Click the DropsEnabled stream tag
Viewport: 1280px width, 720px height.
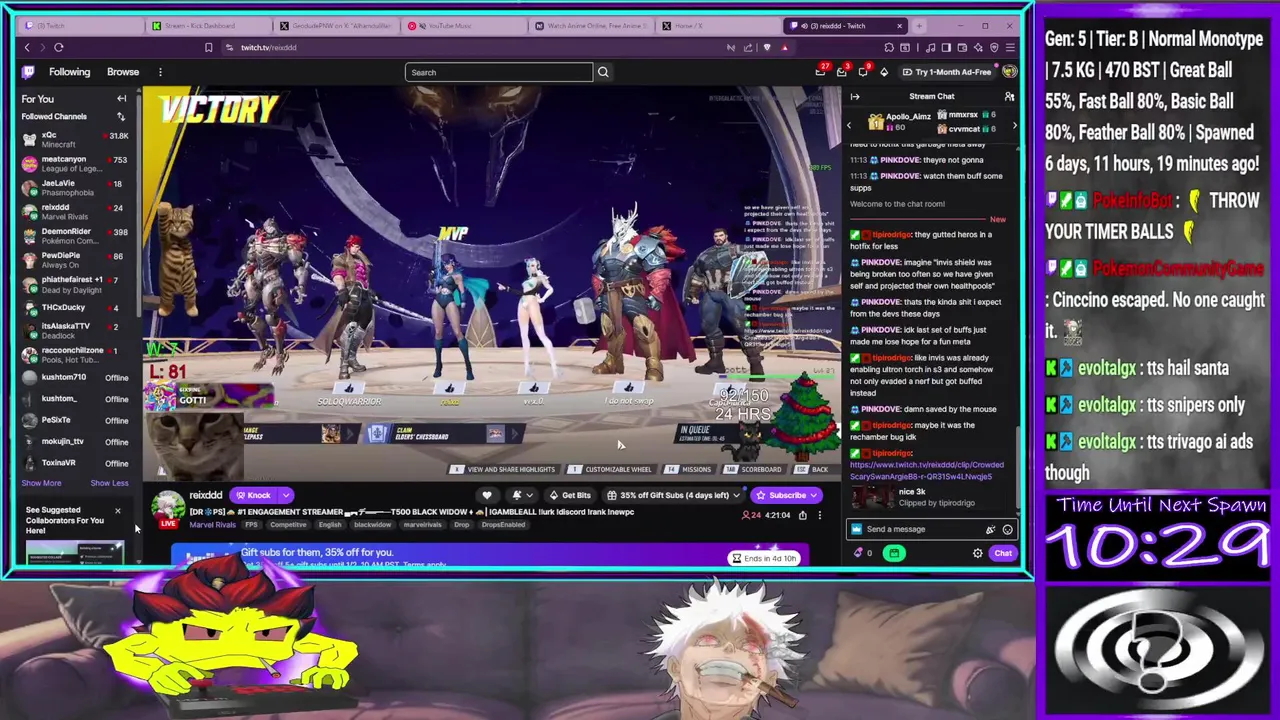coord(503,524)
